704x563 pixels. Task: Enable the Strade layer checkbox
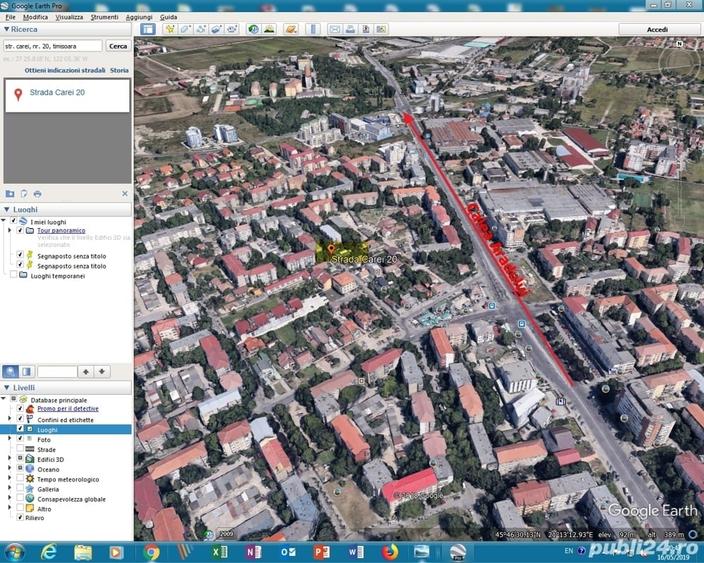pyautogui.click(x=20, y=449)
